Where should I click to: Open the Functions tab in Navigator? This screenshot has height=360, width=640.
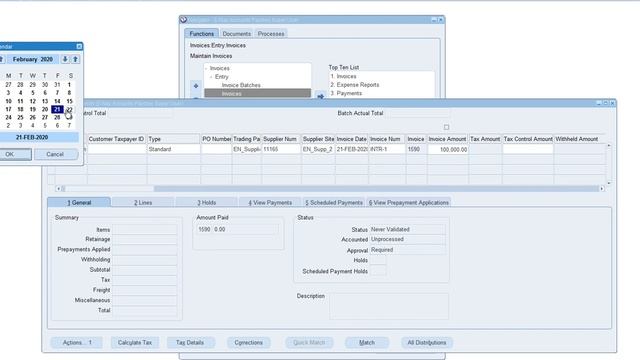tap(202, 33)
